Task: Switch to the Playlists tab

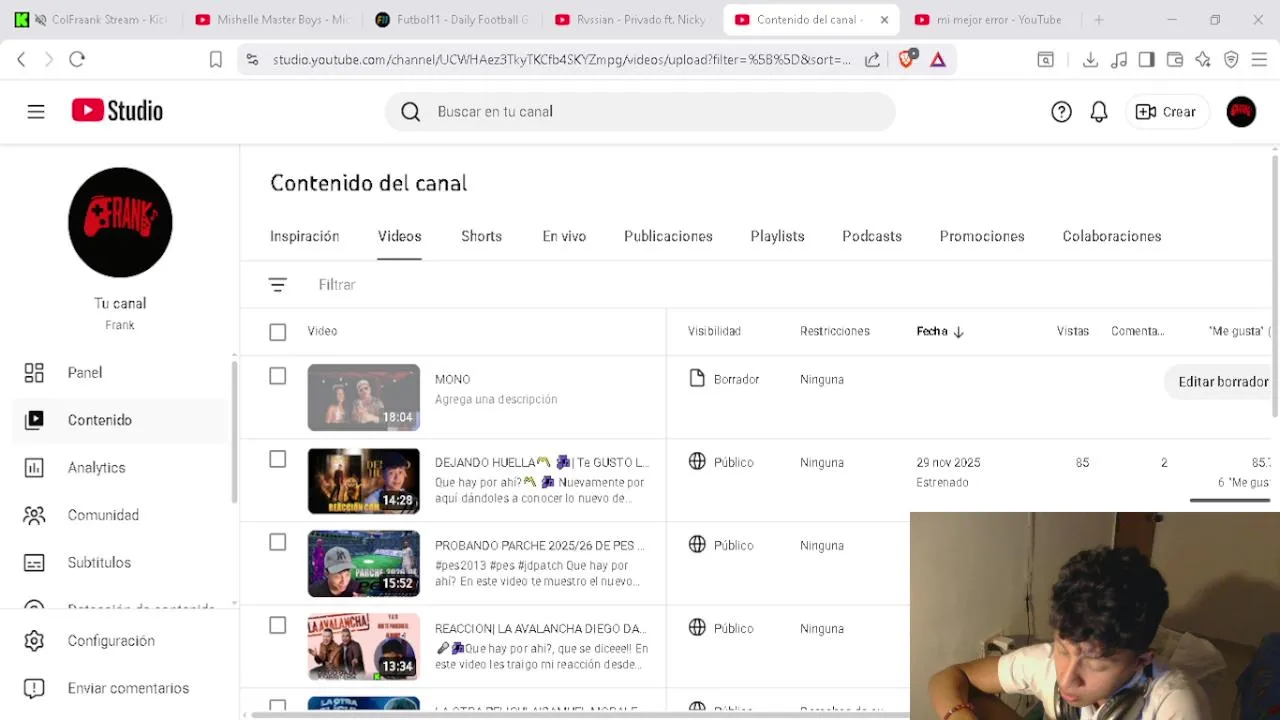Action: 777,236
